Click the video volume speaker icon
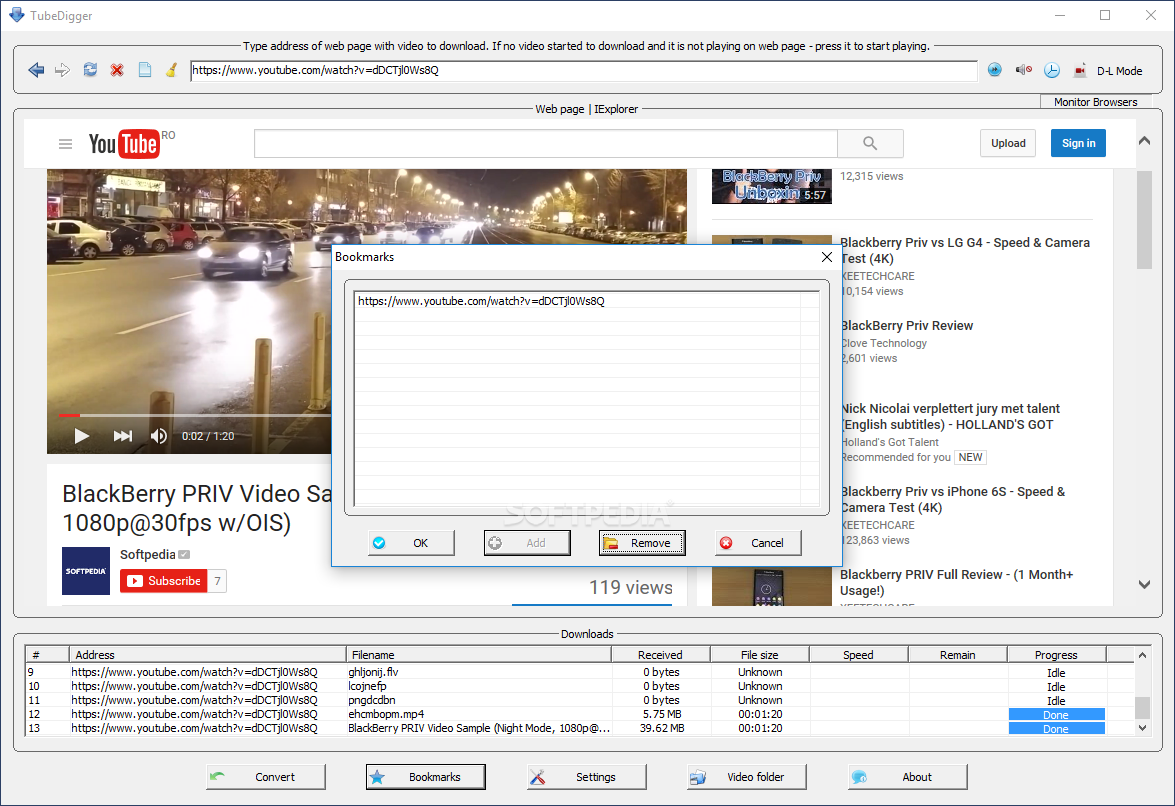 coord(159,436)
